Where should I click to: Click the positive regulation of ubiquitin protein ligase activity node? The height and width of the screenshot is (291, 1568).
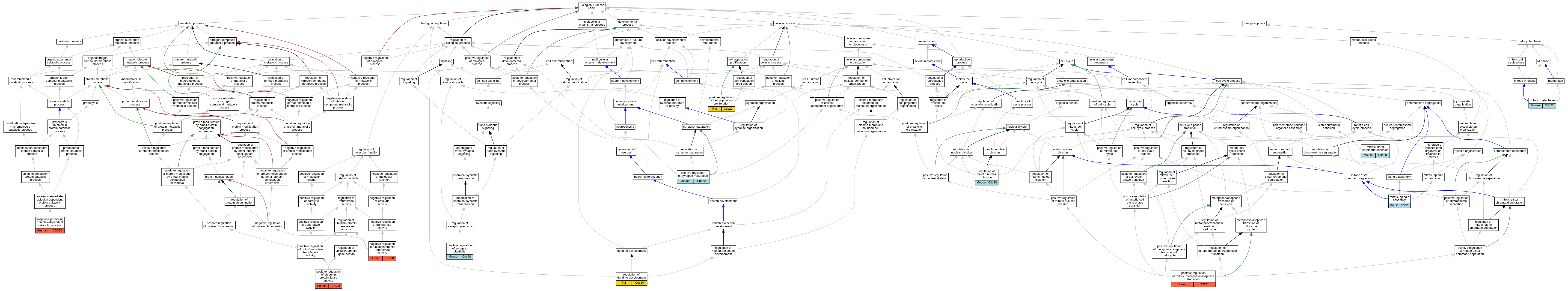(x=328, y=278)
